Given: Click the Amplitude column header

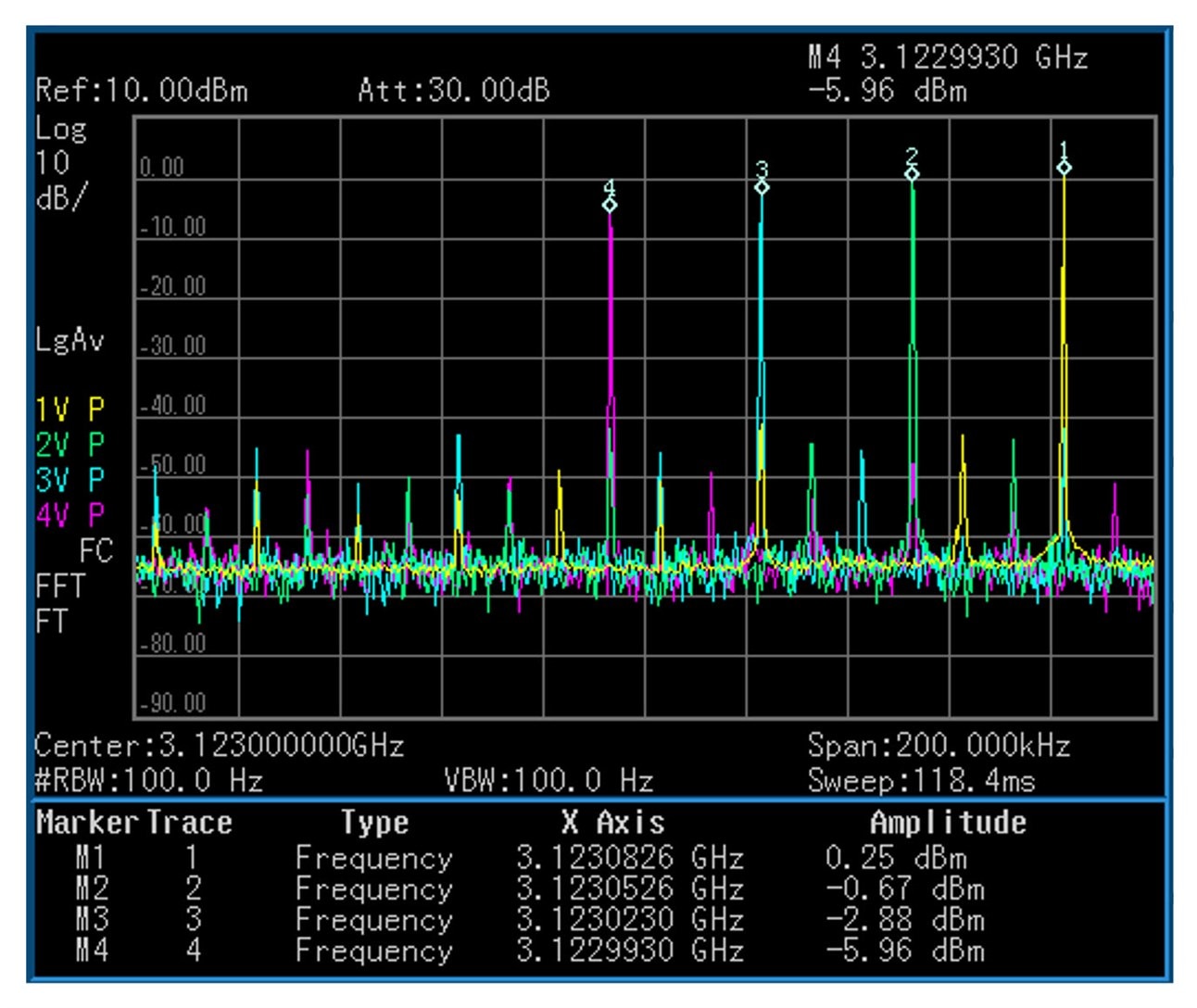Looking at the screenshot, I should [948, 823].
